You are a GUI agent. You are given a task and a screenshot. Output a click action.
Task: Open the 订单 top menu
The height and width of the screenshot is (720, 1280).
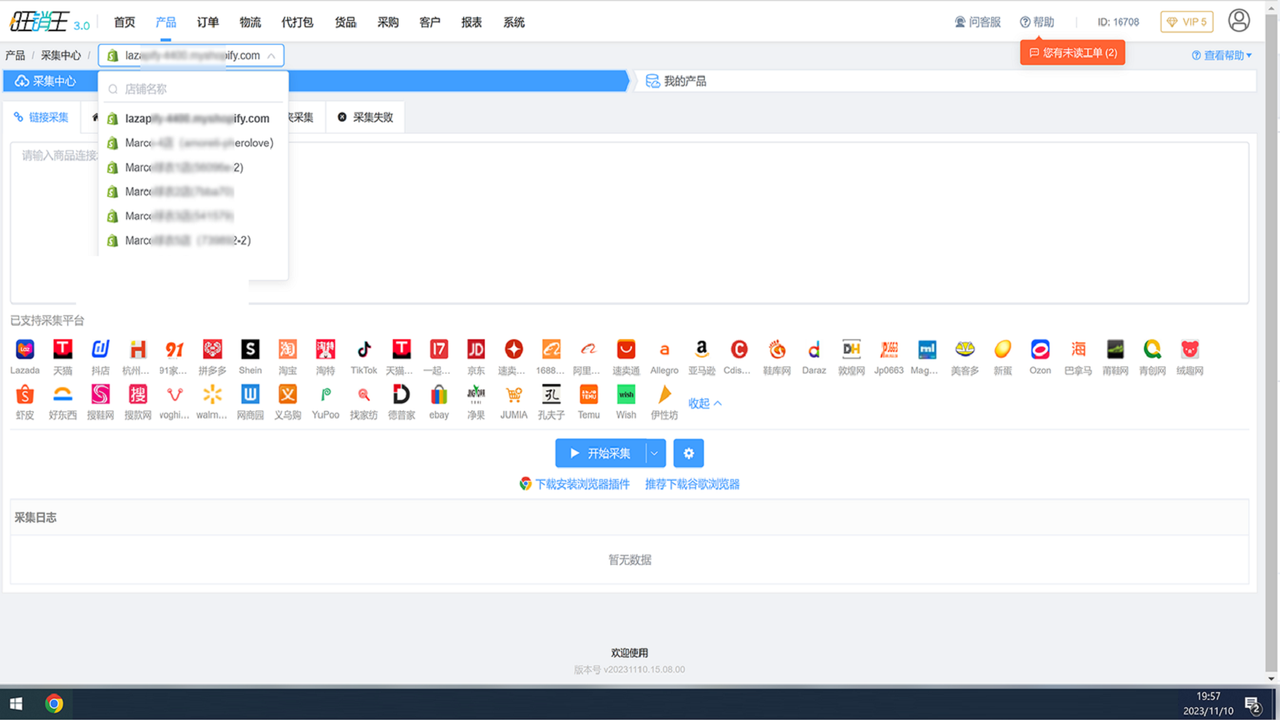click(208, 22)
